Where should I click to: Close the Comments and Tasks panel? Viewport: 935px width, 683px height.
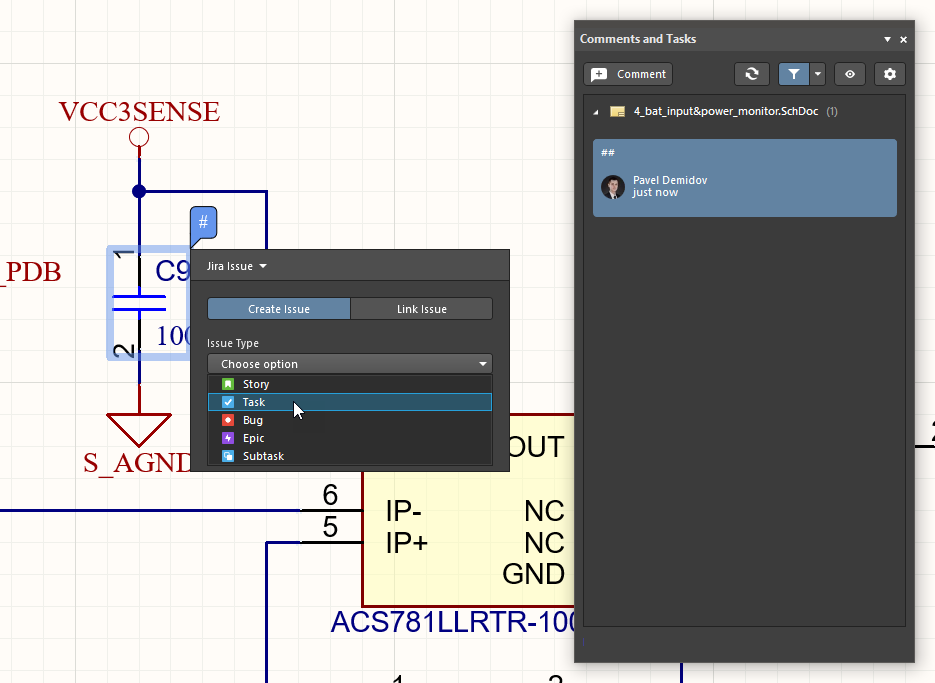pyautogui.click(x=903, y=39)
